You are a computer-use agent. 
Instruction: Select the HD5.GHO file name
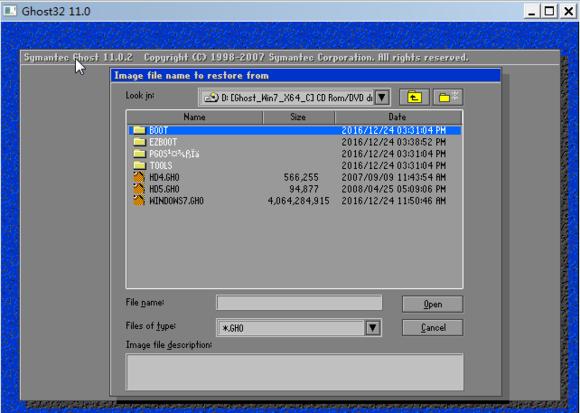click(x=164, y=189)
